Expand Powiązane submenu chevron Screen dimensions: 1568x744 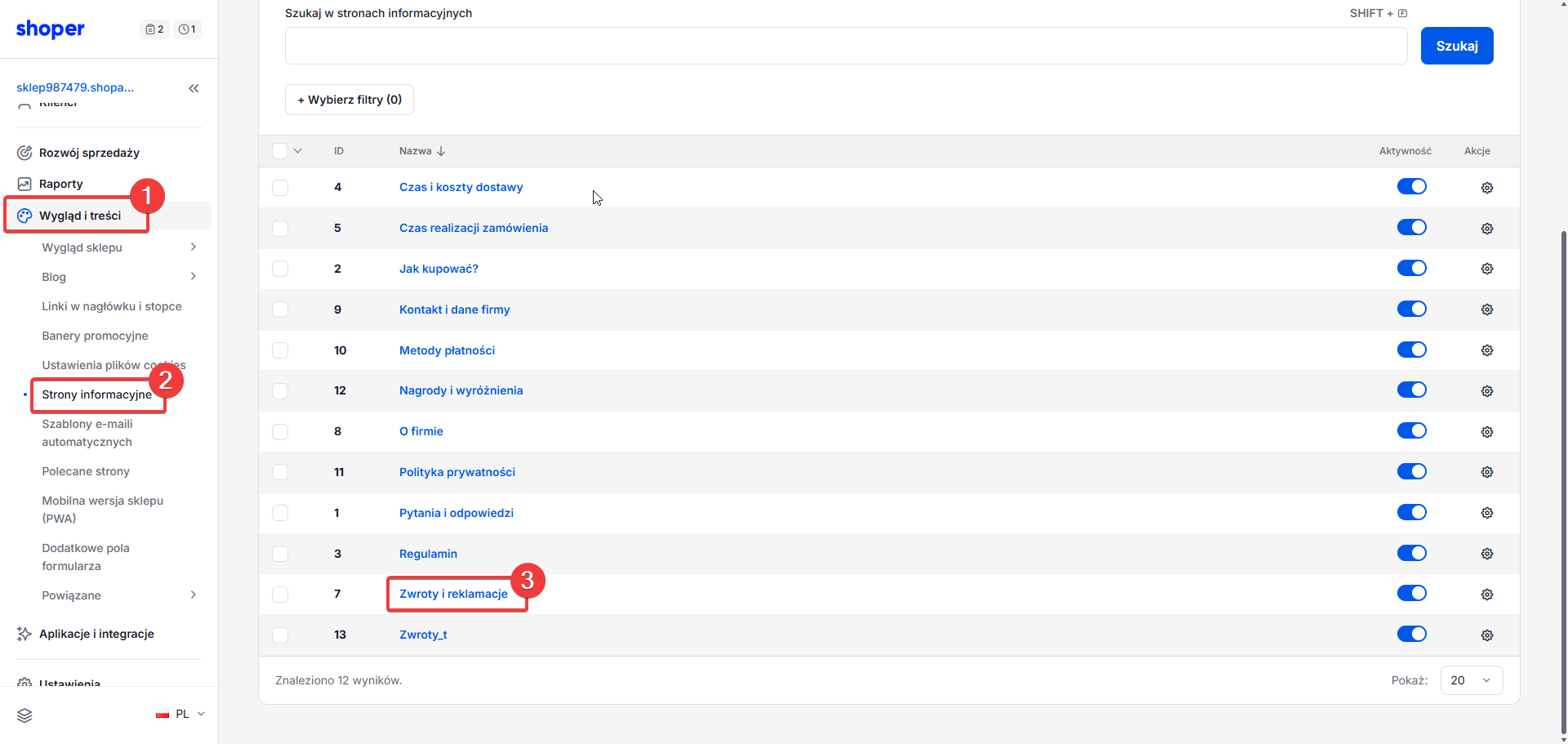(x=194, y=595)
